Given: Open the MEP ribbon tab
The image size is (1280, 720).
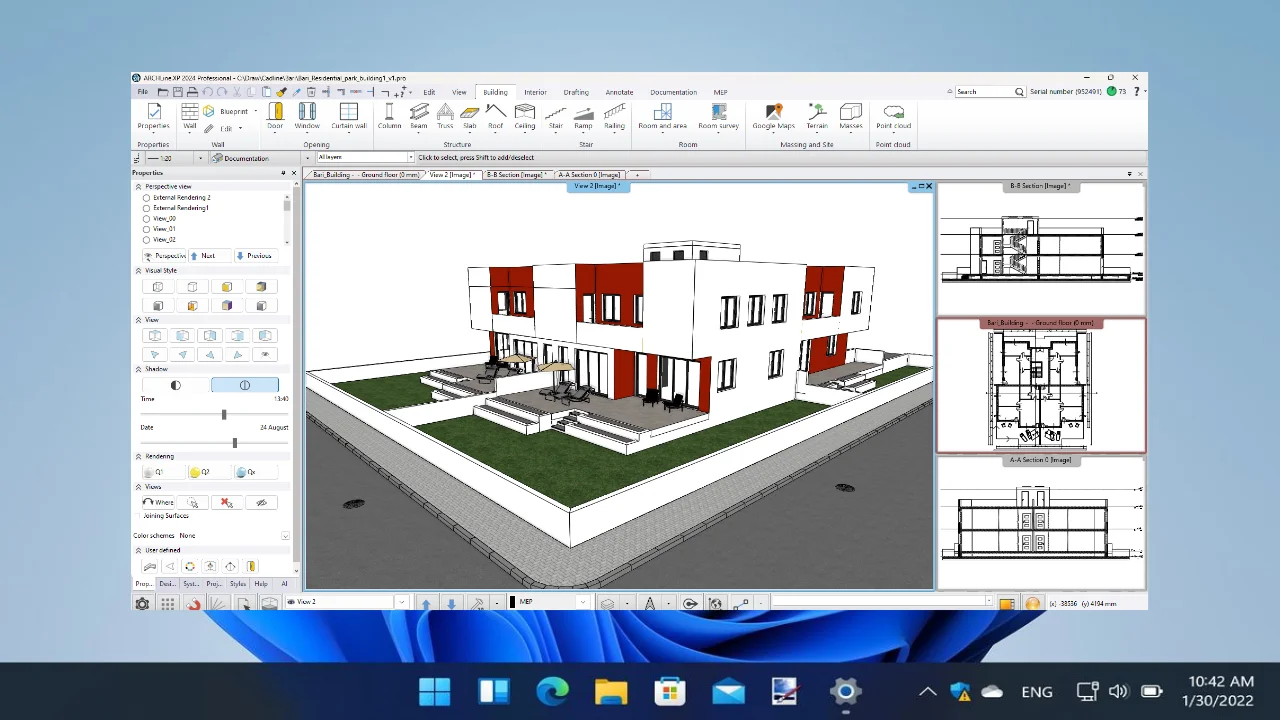Looking at the screenshot, I should pyautogui.click(x=720, y=92).
